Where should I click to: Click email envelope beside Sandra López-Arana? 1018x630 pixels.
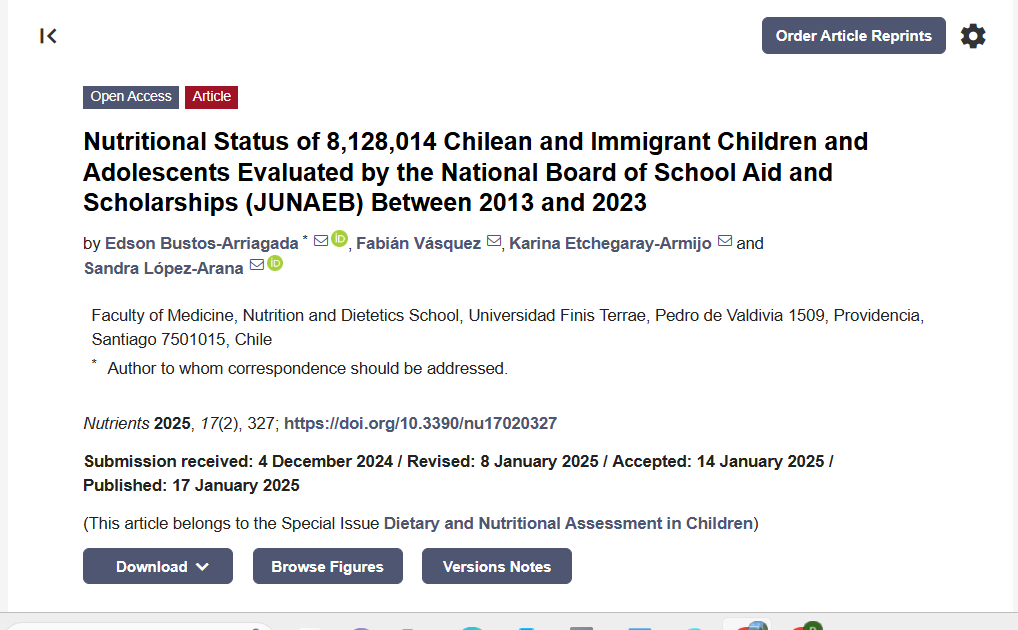pyautogui.click(x=256, y=266)
